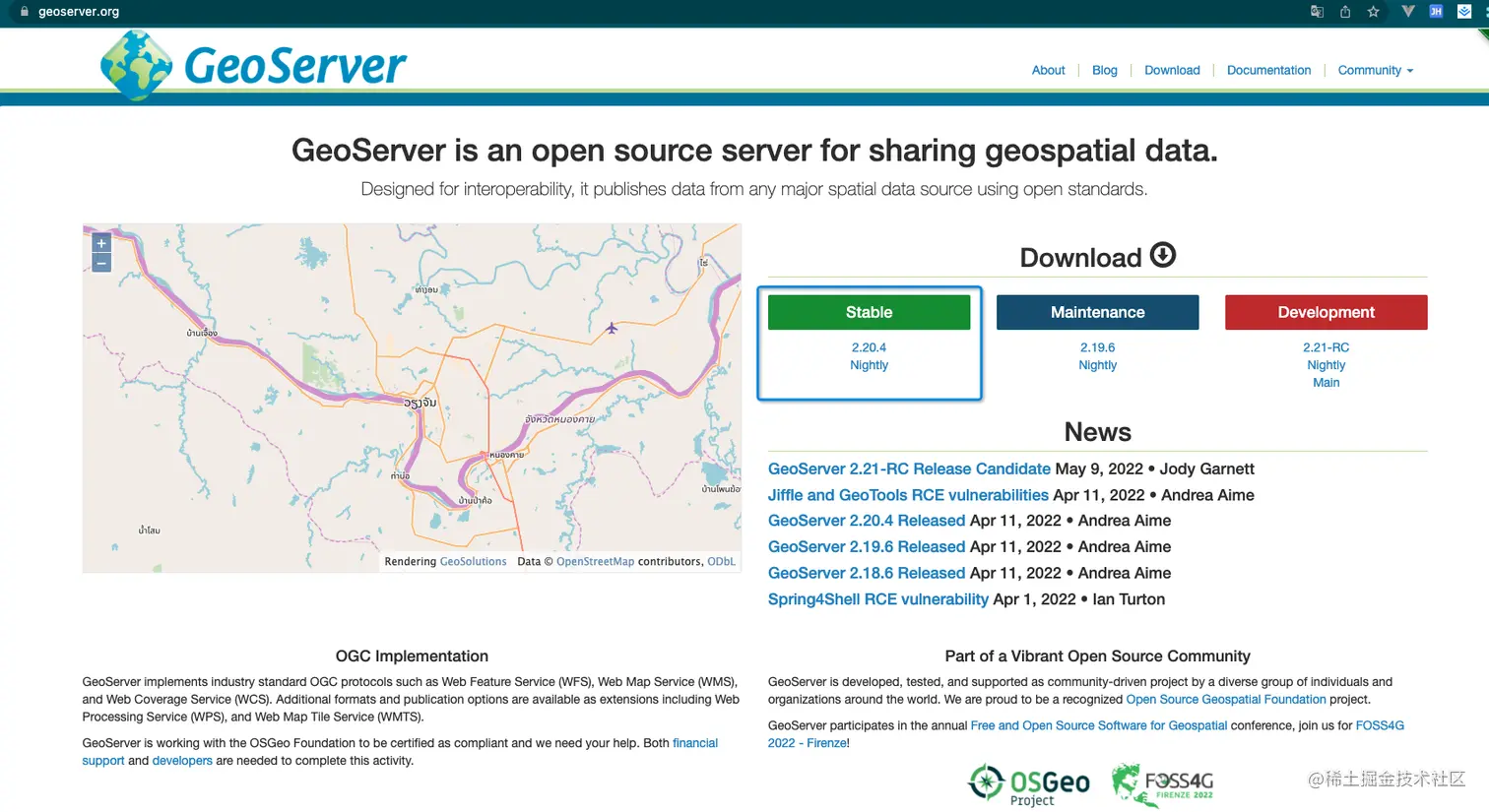The width and height of the screenshot is (1489, 812).
Task: Open the Vue devtools extension icon
Action: coord(1408,12)
